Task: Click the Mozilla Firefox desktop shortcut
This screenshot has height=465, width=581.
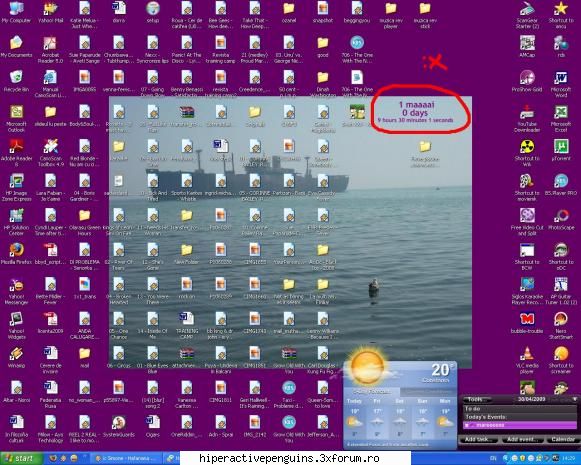Action: 16,253
